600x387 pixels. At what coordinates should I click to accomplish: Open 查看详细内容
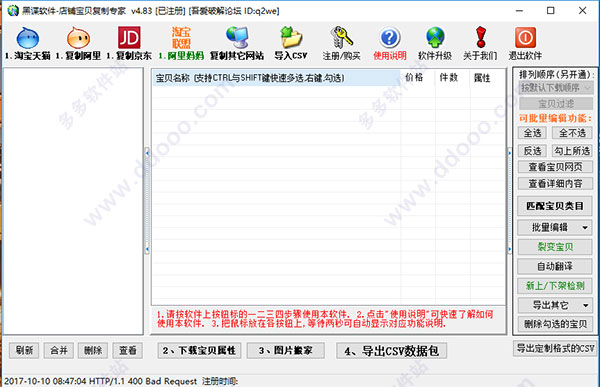(x=555, y=184)
